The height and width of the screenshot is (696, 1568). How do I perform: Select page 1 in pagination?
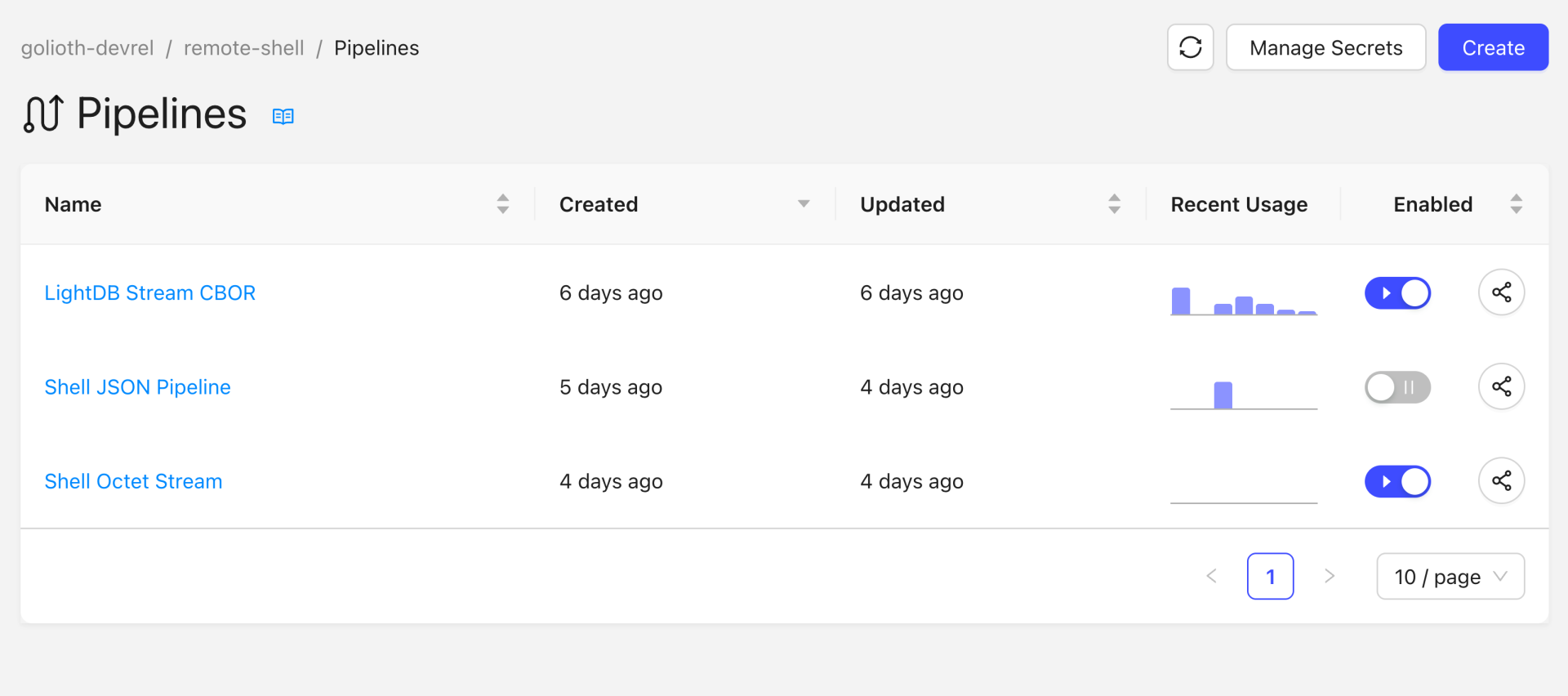point(1270,576)
